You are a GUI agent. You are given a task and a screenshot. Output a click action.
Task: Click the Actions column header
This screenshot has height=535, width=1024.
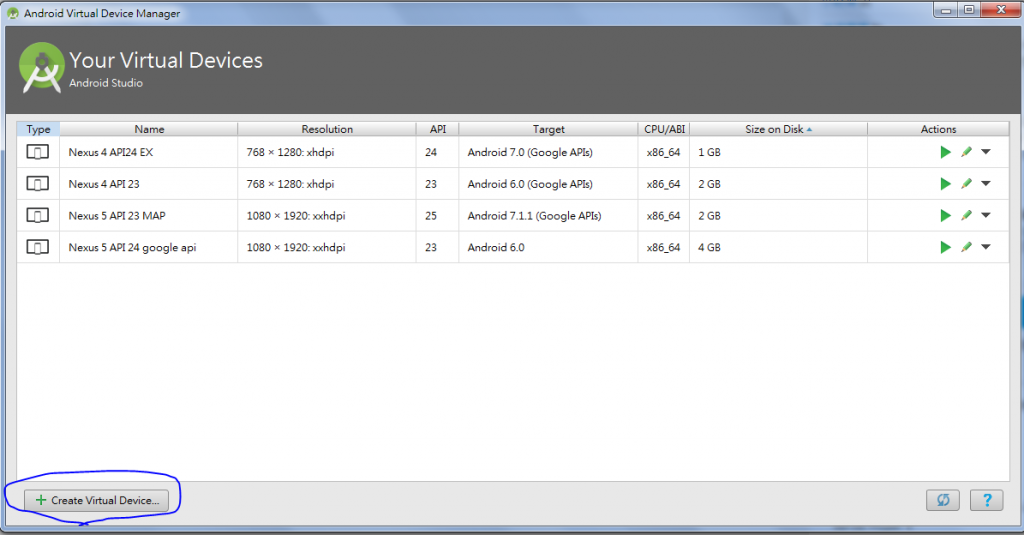tap(938, 129)
